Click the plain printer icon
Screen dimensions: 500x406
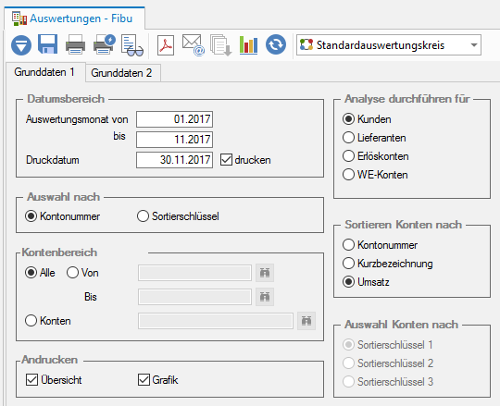click(x=75, y=45)
